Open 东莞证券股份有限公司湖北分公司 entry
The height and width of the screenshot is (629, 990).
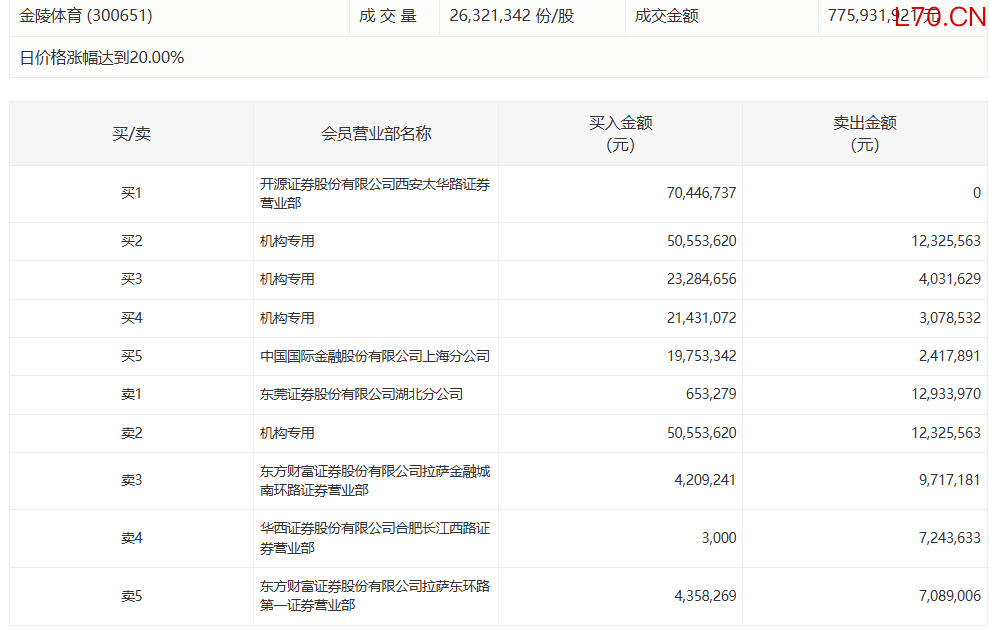361,395
